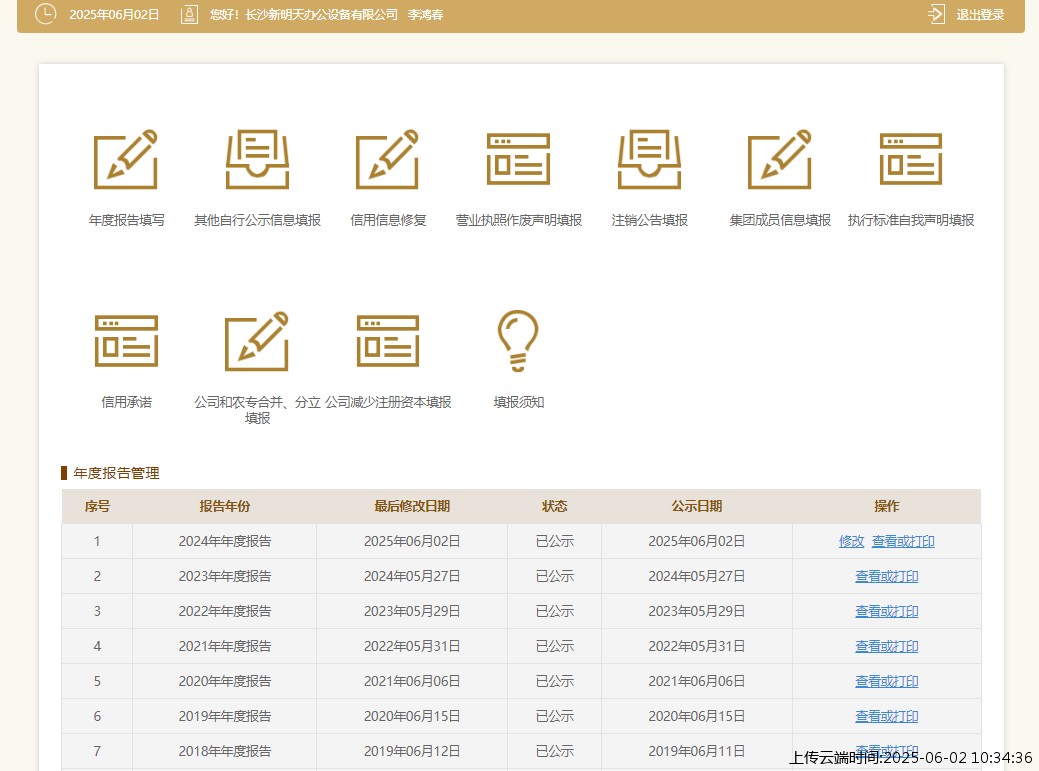View or print the 2020年年度报告

tap(887, 681)
